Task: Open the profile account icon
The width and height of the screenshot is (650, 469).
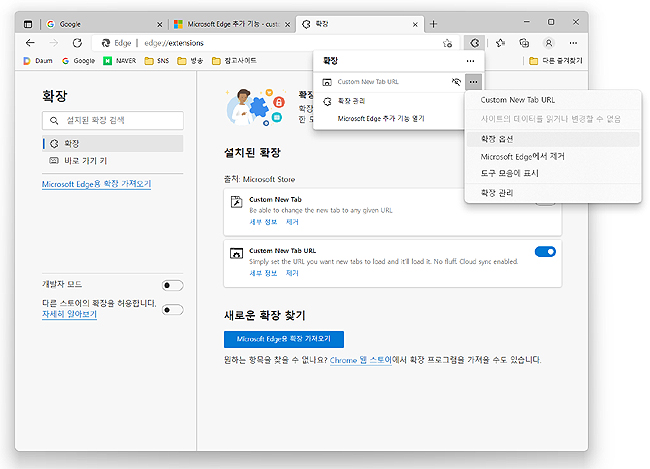Action: click(x=548, y=43)
